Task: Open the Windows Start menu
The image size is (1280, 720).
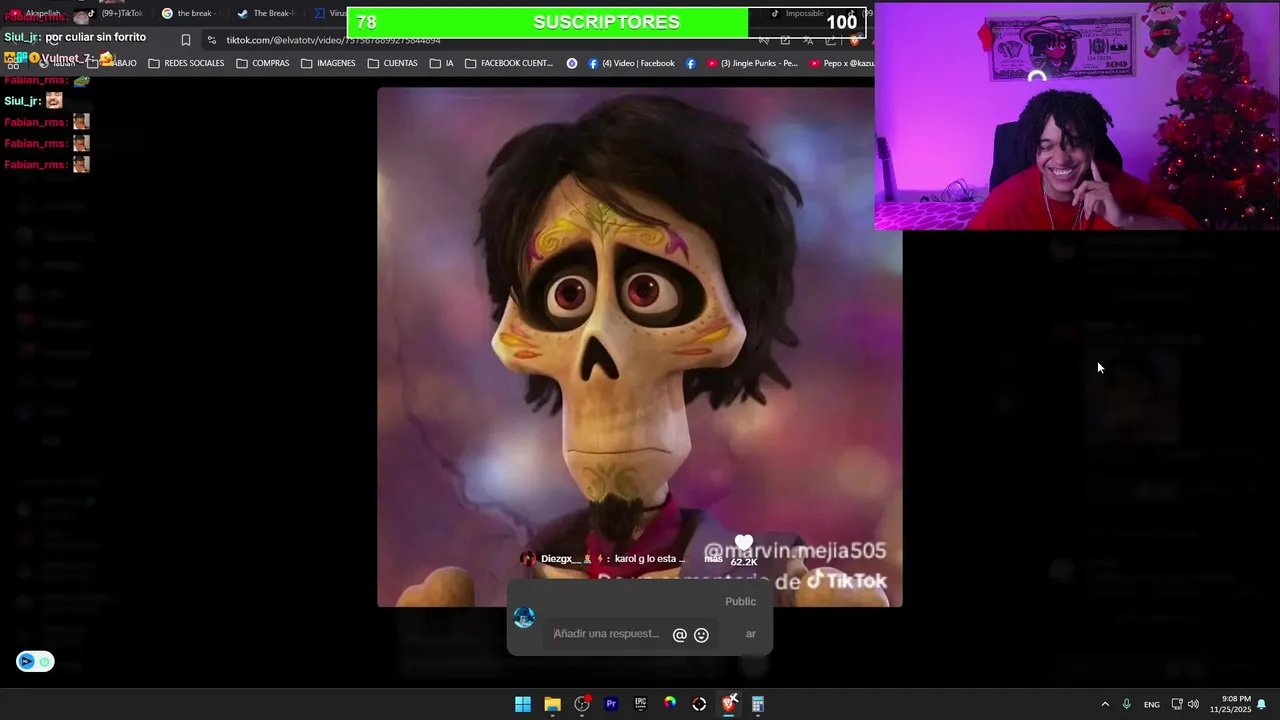Action: (x=523, y=704)
